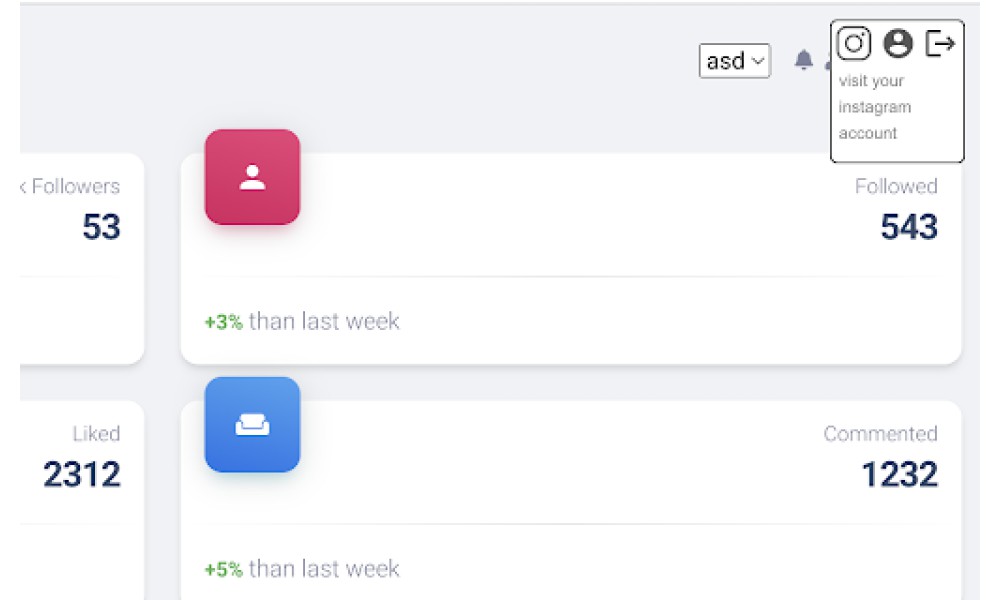The image size is (1000, 600).
Task: Click the Commented label text
Action: (880, 434)
